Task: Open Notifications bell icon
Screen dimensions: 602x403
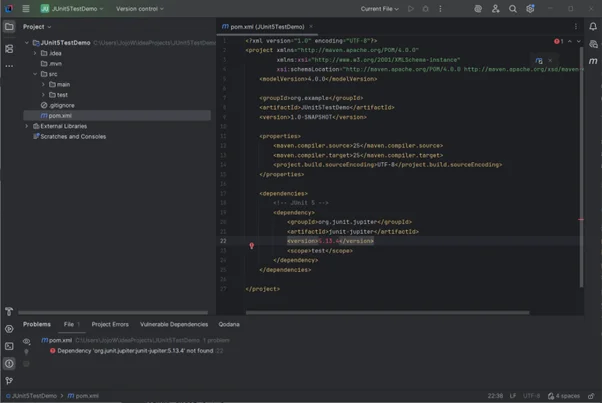Action: coord(593,27)
